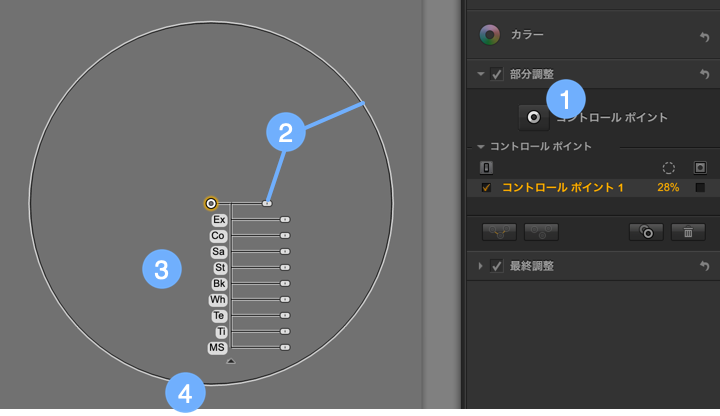Click the Te slider handle
The image size is (720, 416).
(285, 315)
